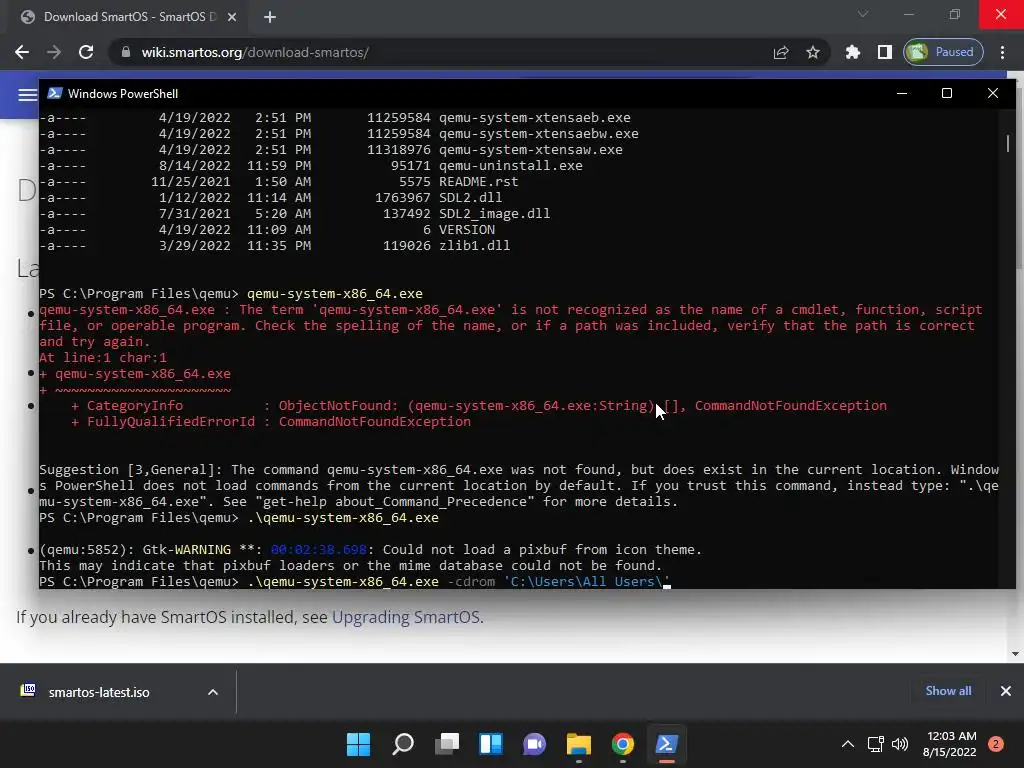Click the browser forward arrow
This screenshot has width=1024, height=768.
click(54, 52)
